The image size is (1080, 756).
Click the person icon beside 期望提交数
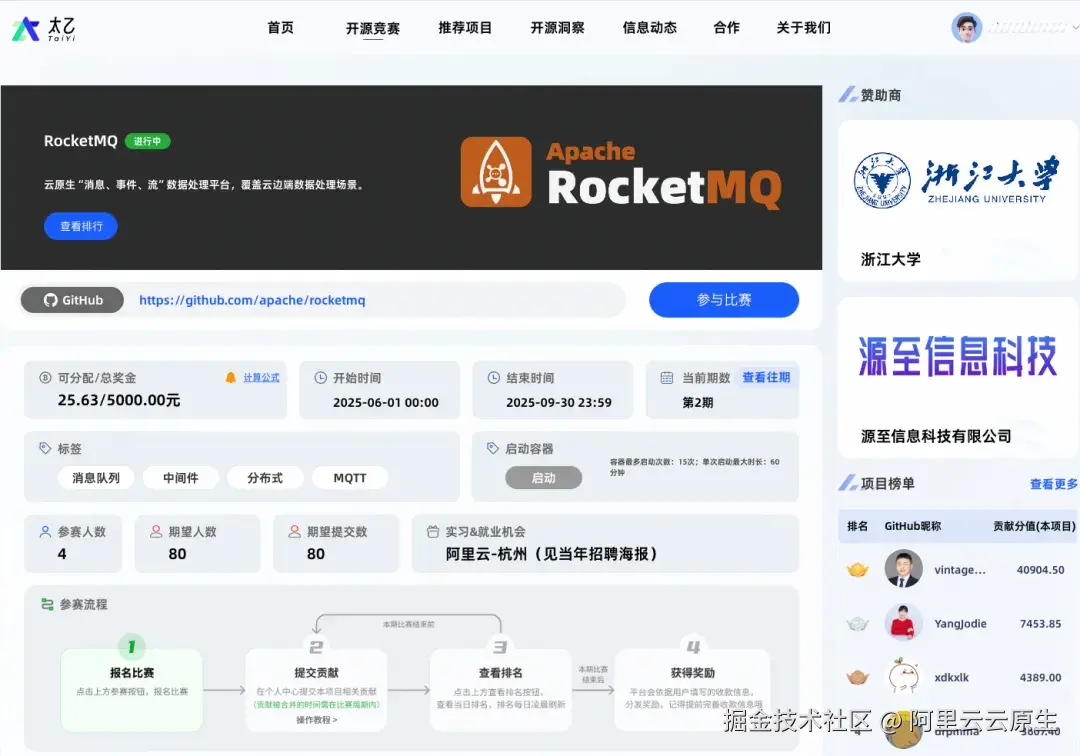[x=295, y=532]
